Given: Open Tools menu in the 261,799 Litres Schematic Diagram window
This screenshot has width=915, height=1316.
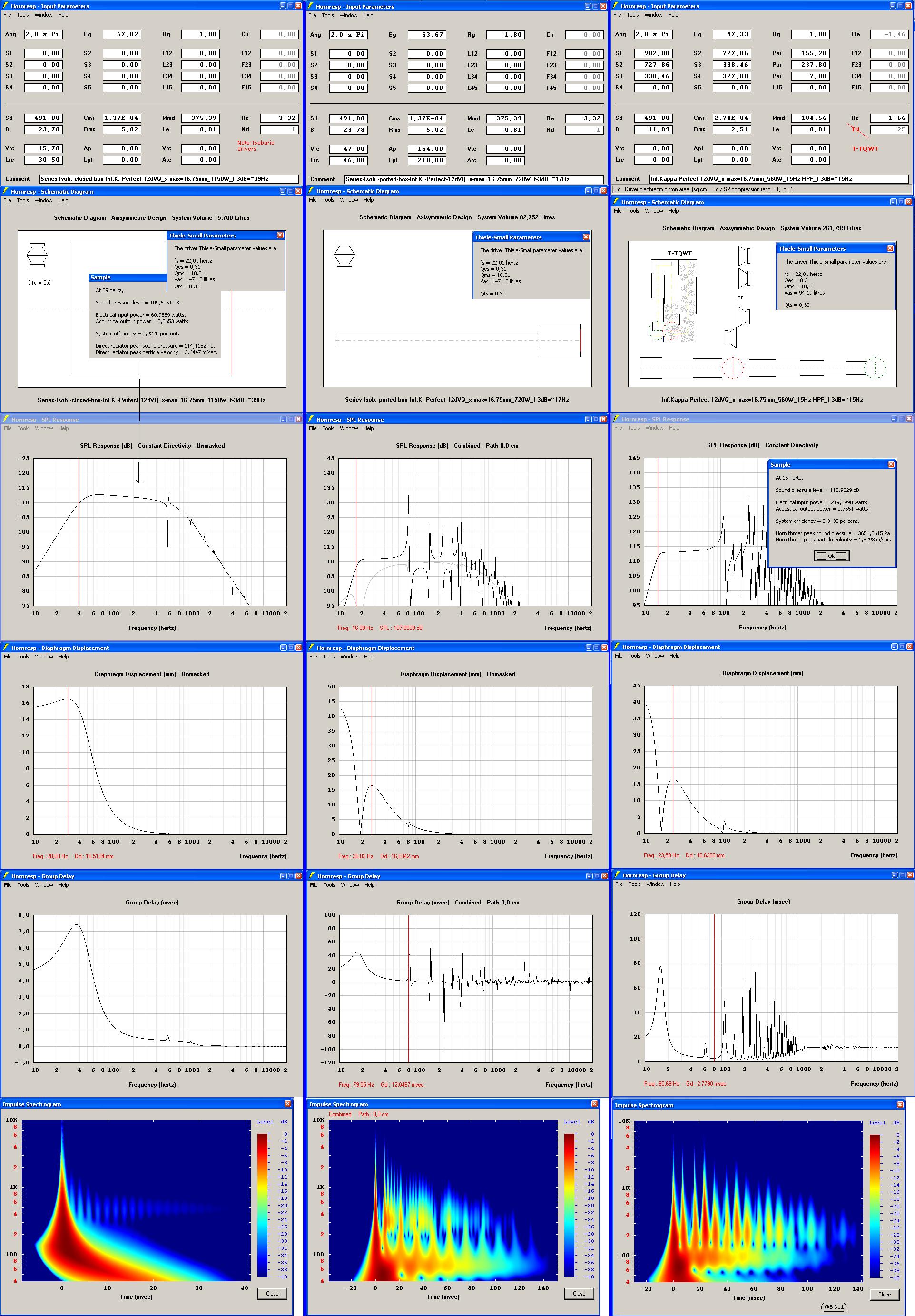Looking at the screenshot, I should point(633,211).
